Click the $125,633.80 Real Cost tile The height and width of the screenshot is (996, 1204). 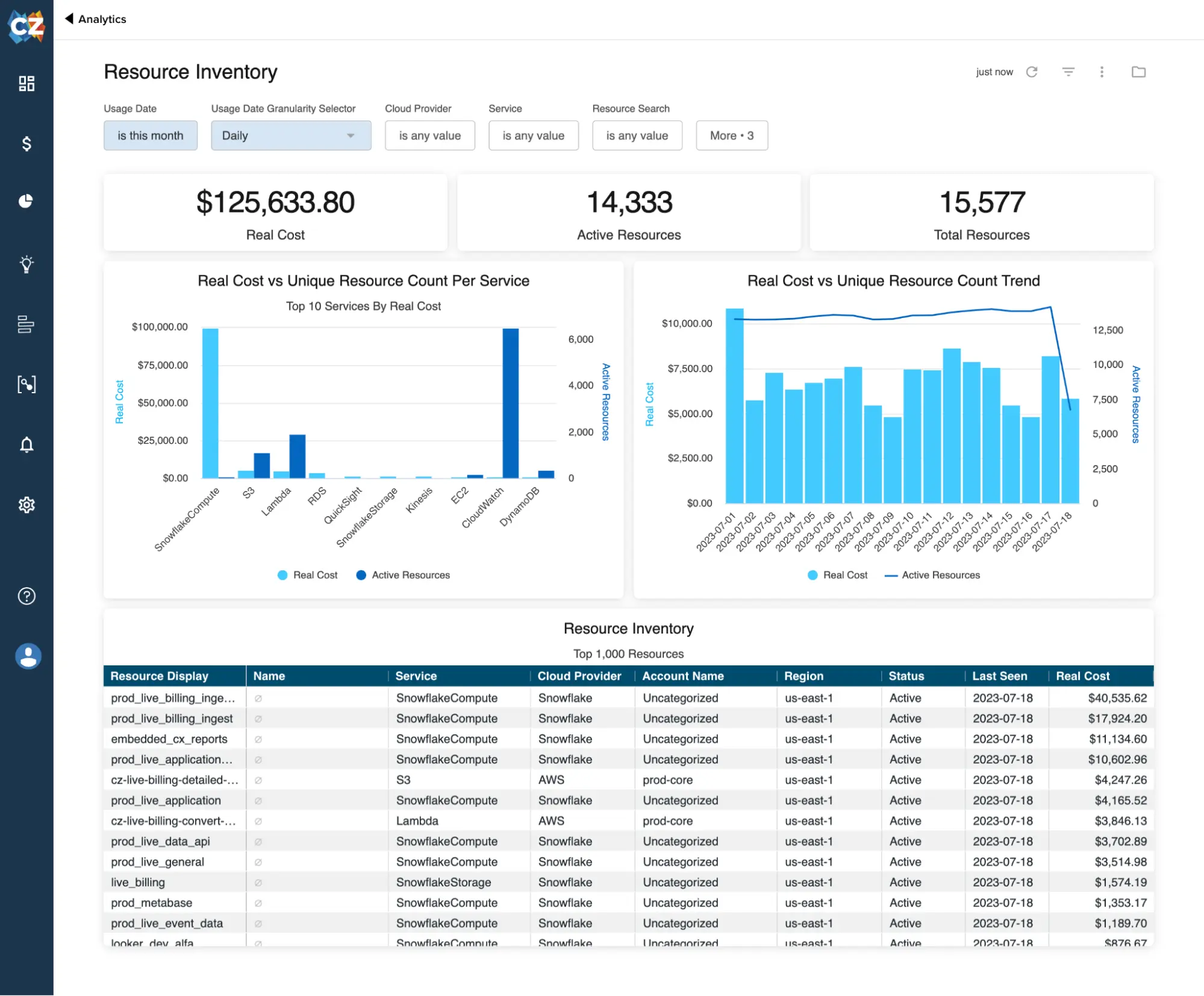pyautogui.click(x=275, y=213)
